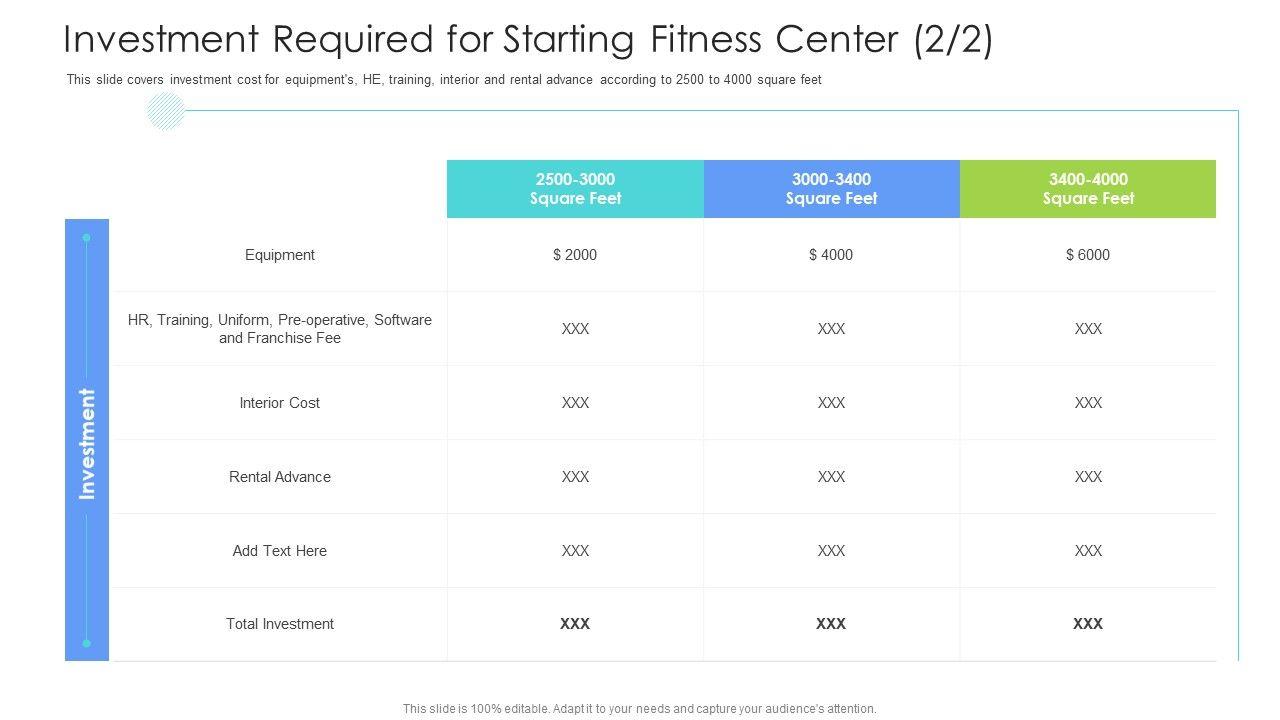
Task: Select the $ 2000 equipment cell
Action: (575, 255)
